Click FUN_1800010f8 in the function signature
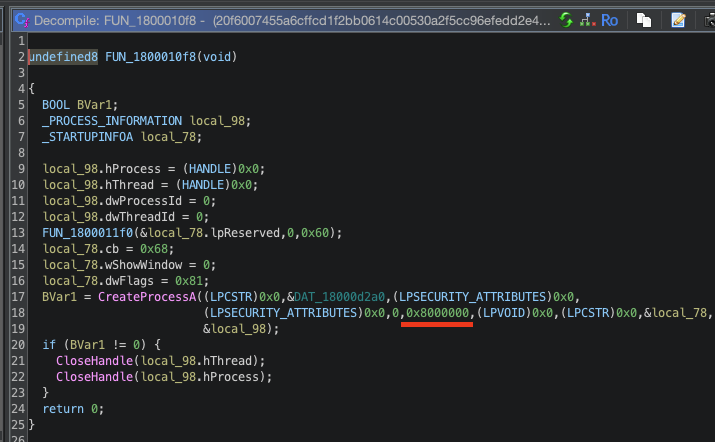 (x=150, y=57)
